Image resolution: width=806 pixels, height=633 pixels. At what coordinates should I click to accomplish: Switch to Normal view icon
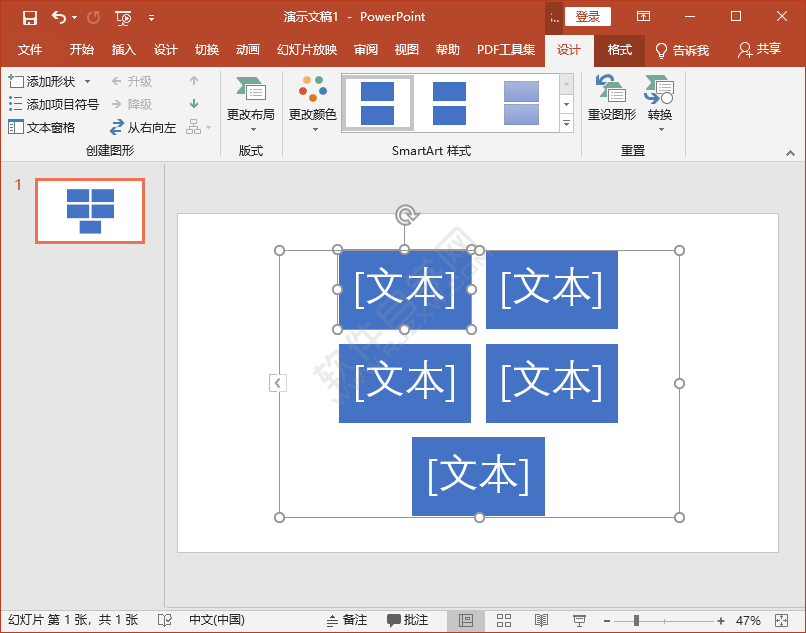466,621
